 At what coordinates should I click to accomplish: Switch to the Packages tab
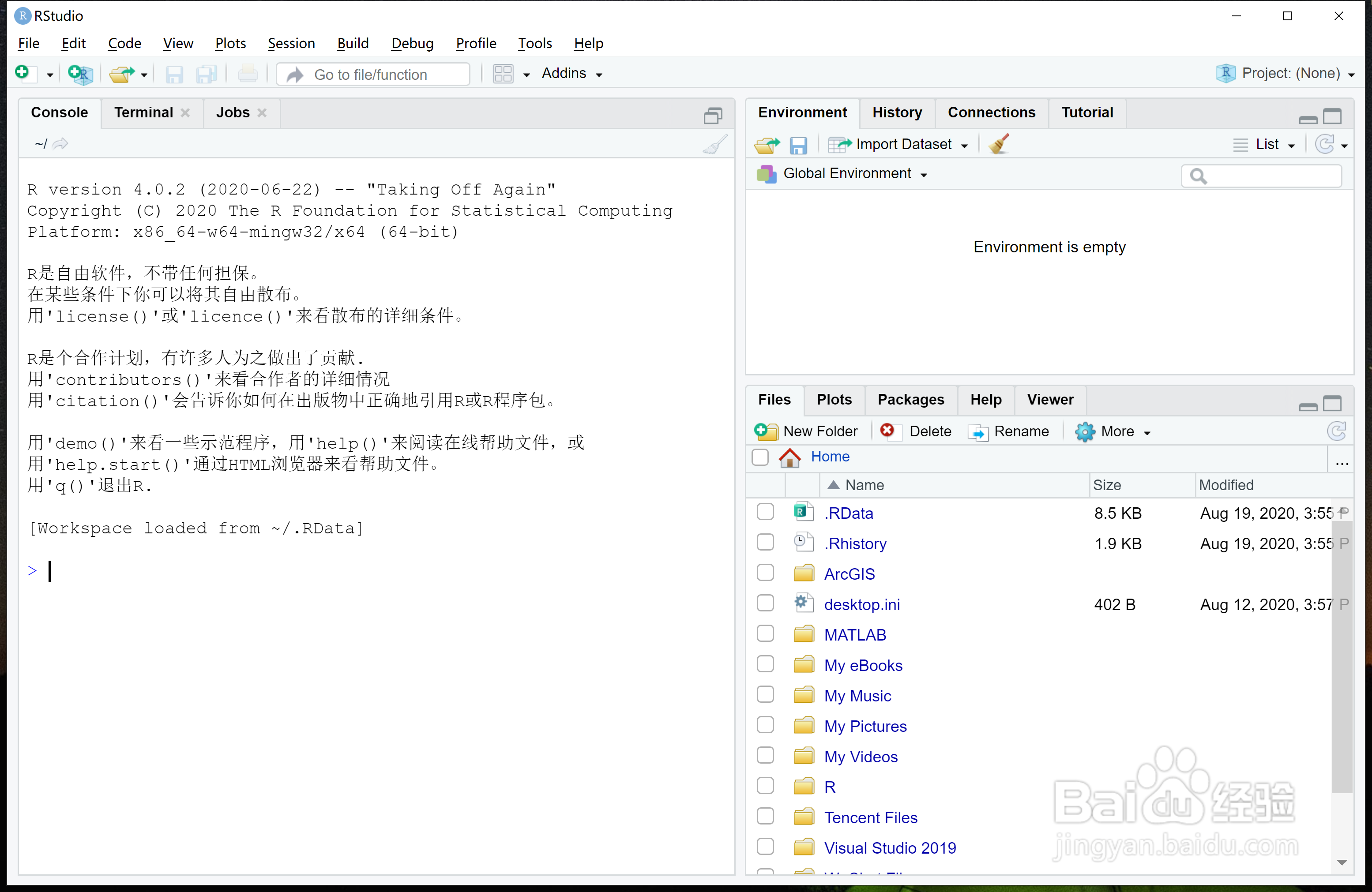pyautogui.click(x=911, y=400)
